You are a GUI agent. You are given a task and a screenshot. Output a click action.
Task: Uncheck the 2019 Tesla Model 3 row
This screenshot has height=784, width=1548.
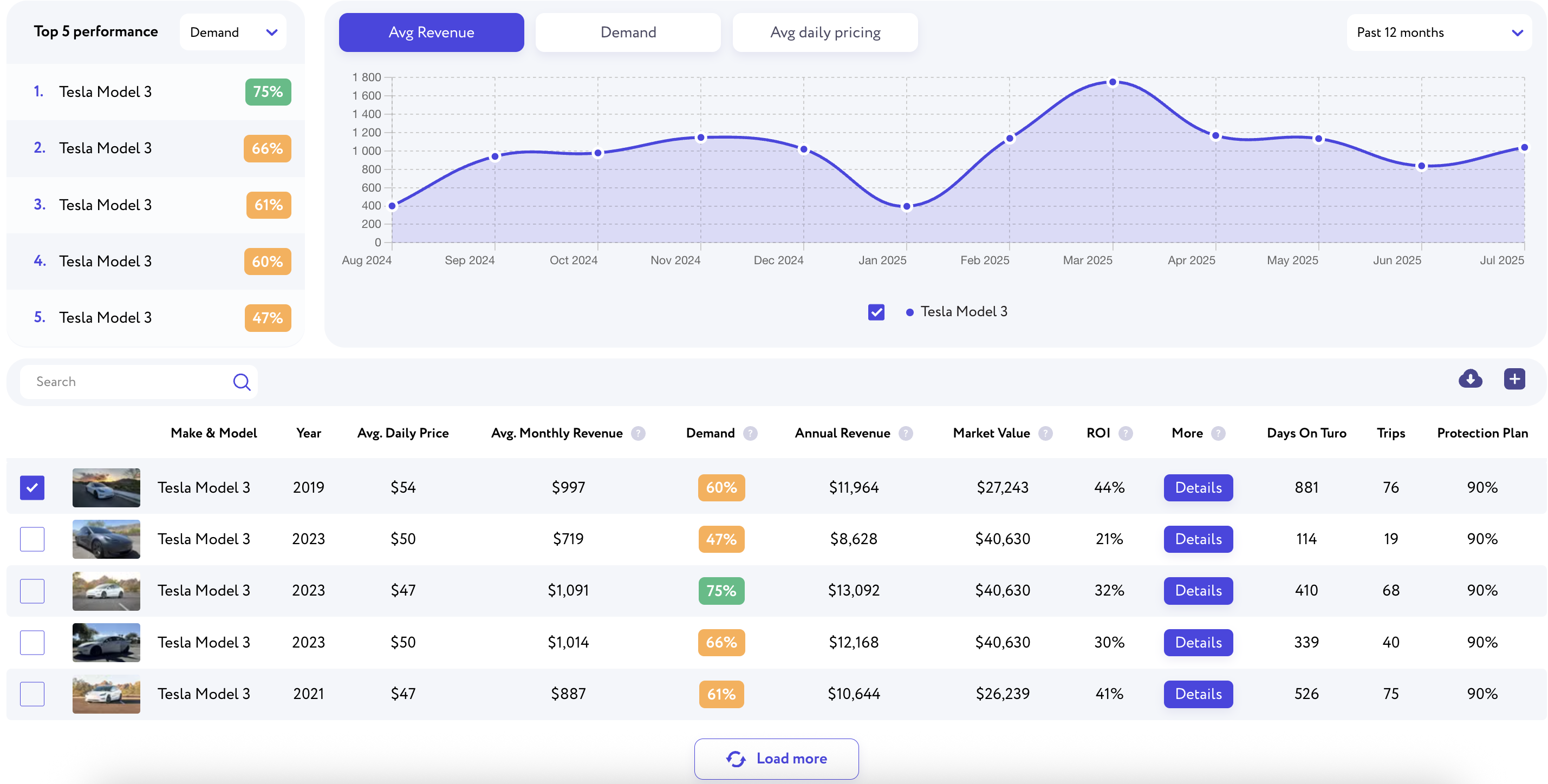(32, 488)
